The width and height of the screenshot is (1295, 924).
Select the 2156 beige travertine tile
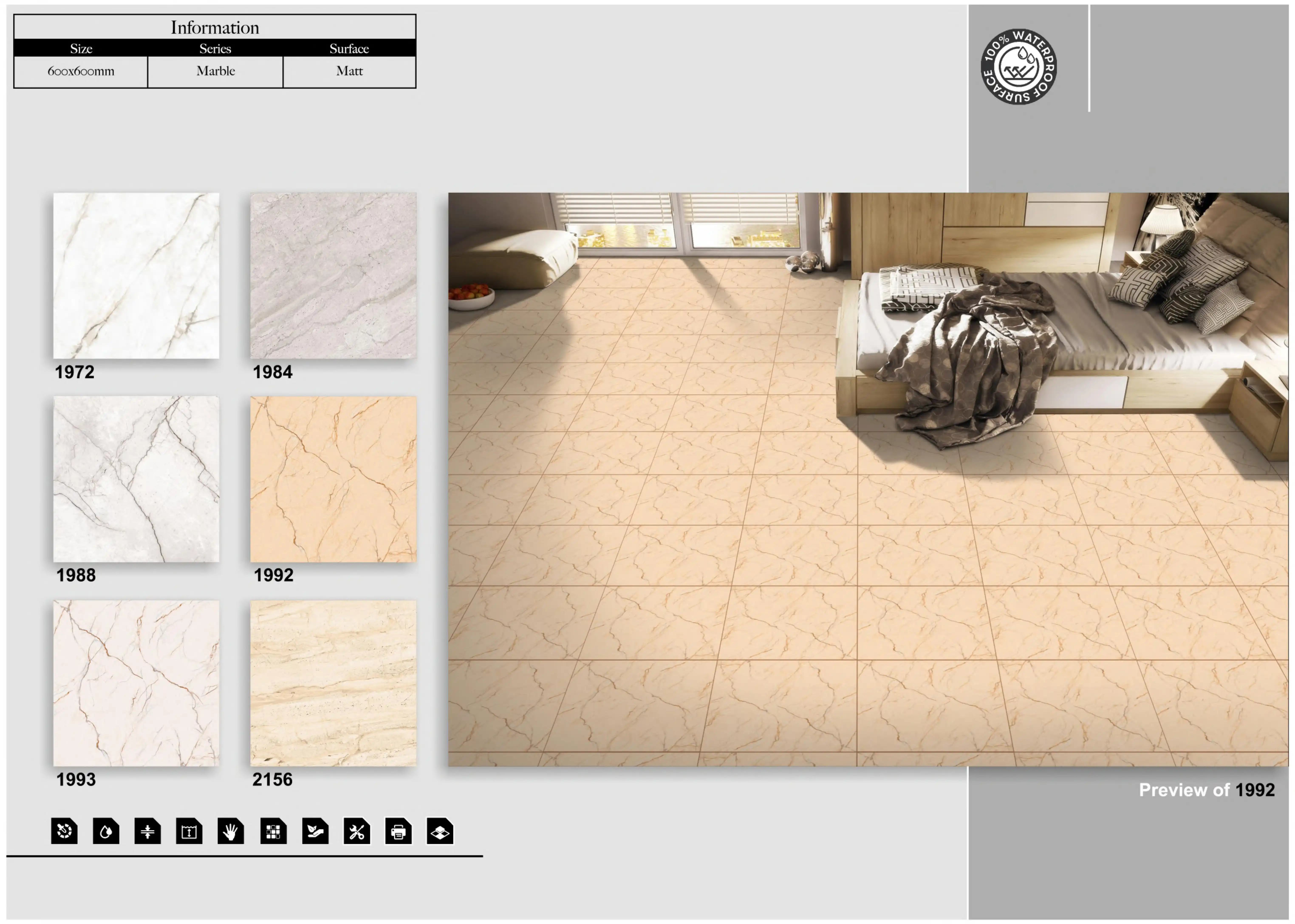[x=334, y=683]
